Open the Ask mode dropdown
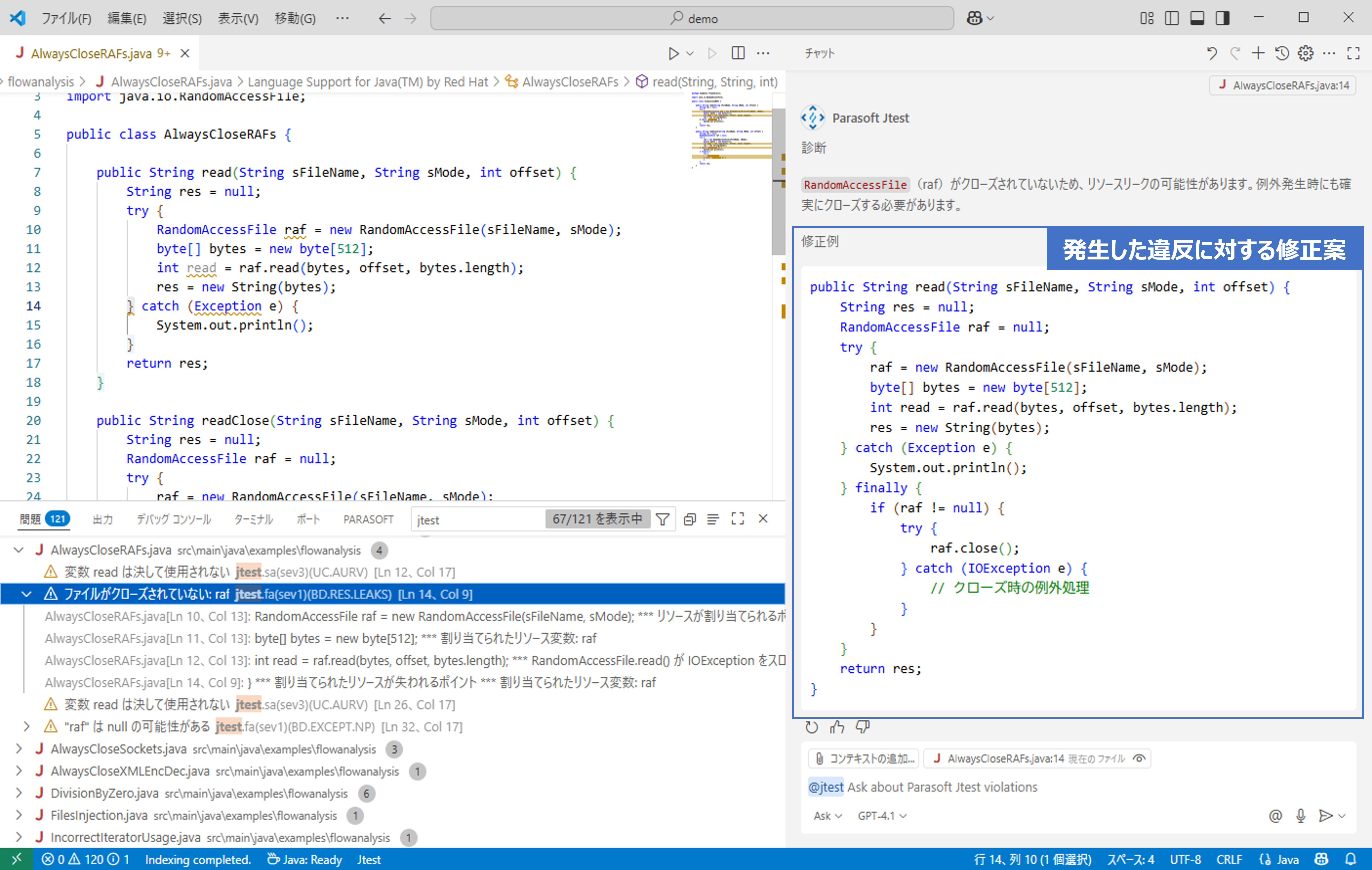1372x870 pixels. point(827,816)
